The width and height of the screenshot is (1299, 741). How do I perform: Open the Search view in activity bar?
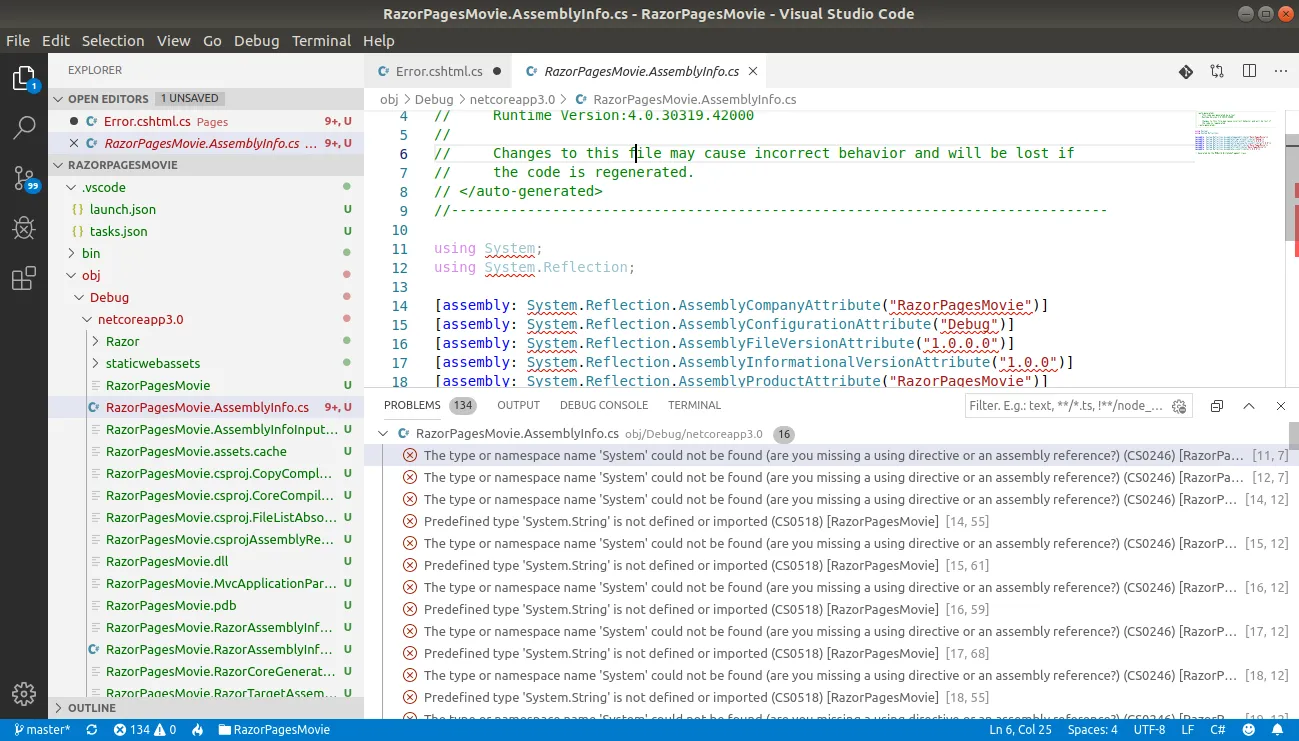24,128
